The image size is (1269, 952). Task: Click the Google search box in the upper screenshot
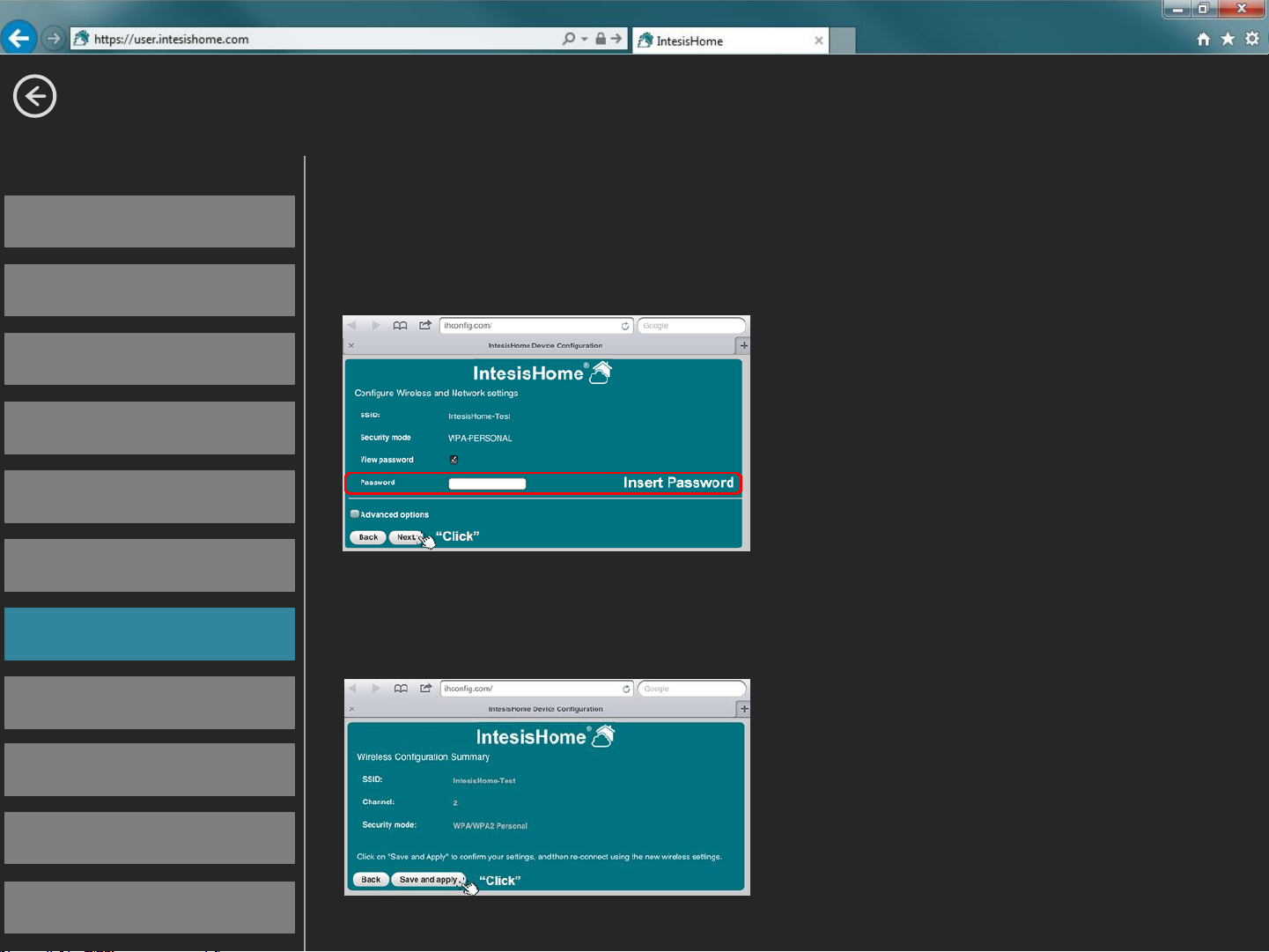tap(691, 326)
